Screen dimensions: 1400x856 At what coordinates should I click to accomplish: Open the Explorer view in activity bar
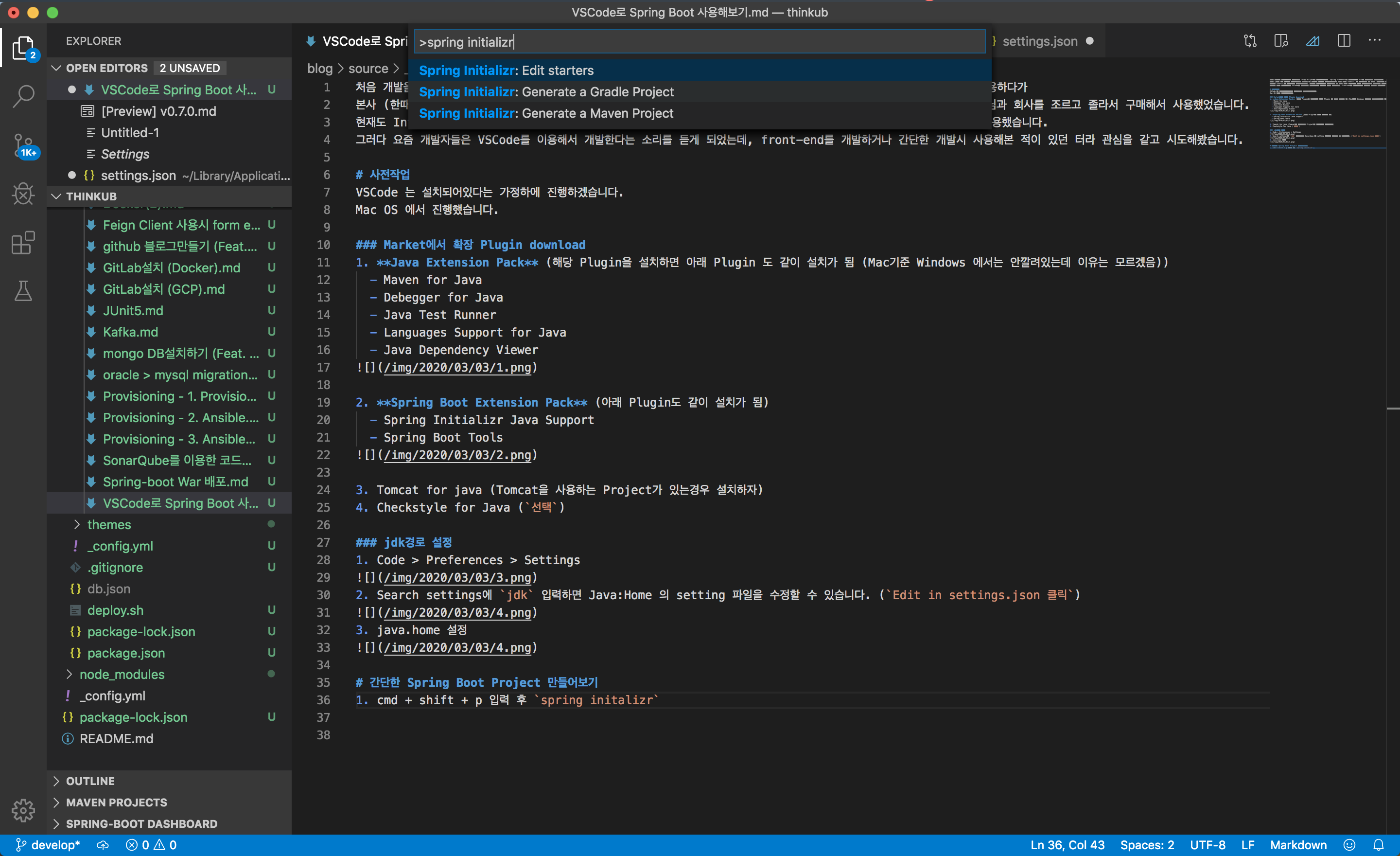coord(23,48)
